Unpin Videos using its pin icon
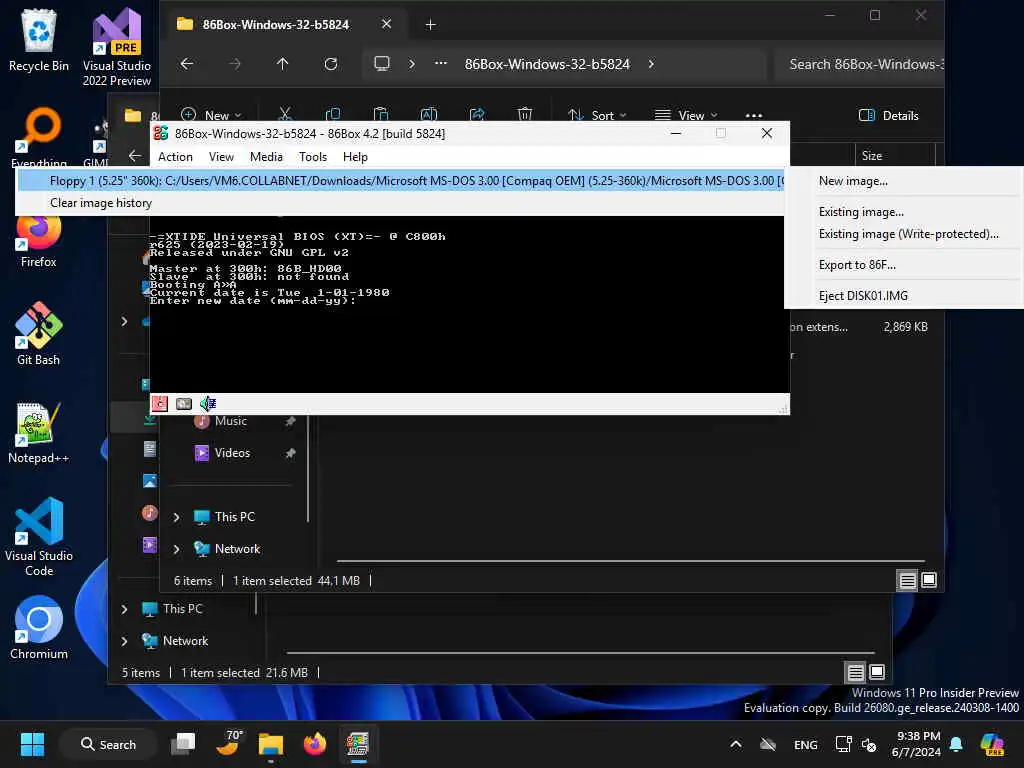Image resolution: width=1024 pixels, height=768 pixels. click(x=291, y=453)
